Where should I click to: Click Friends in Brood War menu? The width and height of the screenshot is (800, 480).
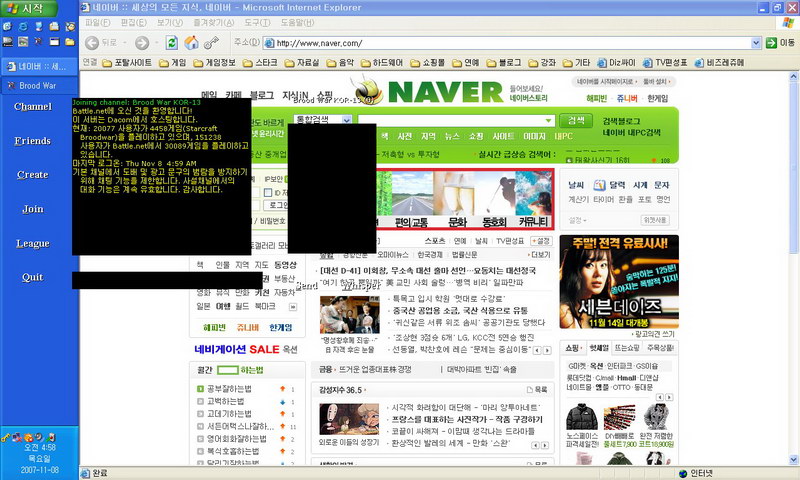(33, 141)
